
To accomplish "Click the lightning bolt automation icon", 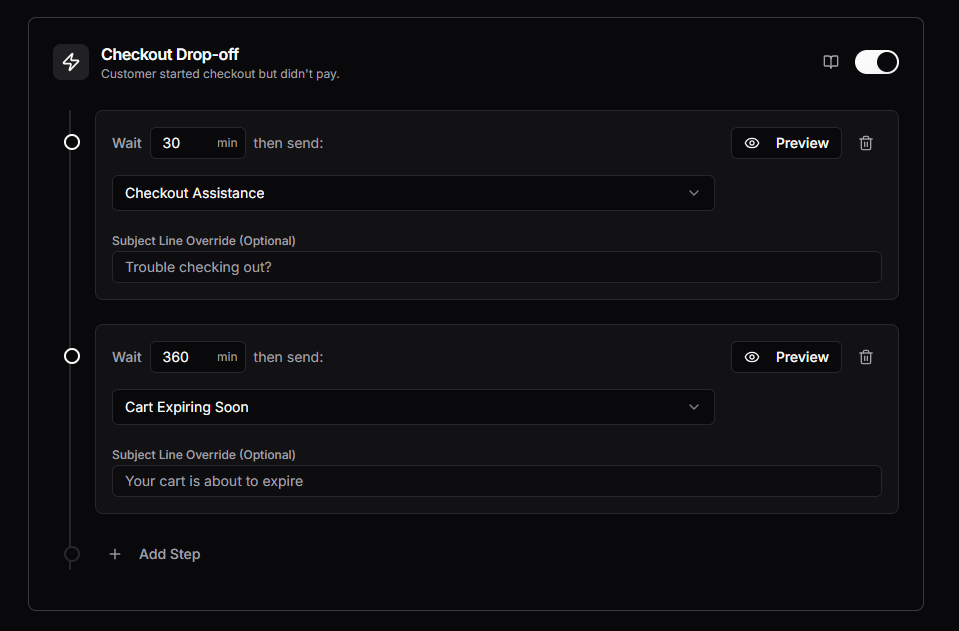I will click(x=70, y=61).
